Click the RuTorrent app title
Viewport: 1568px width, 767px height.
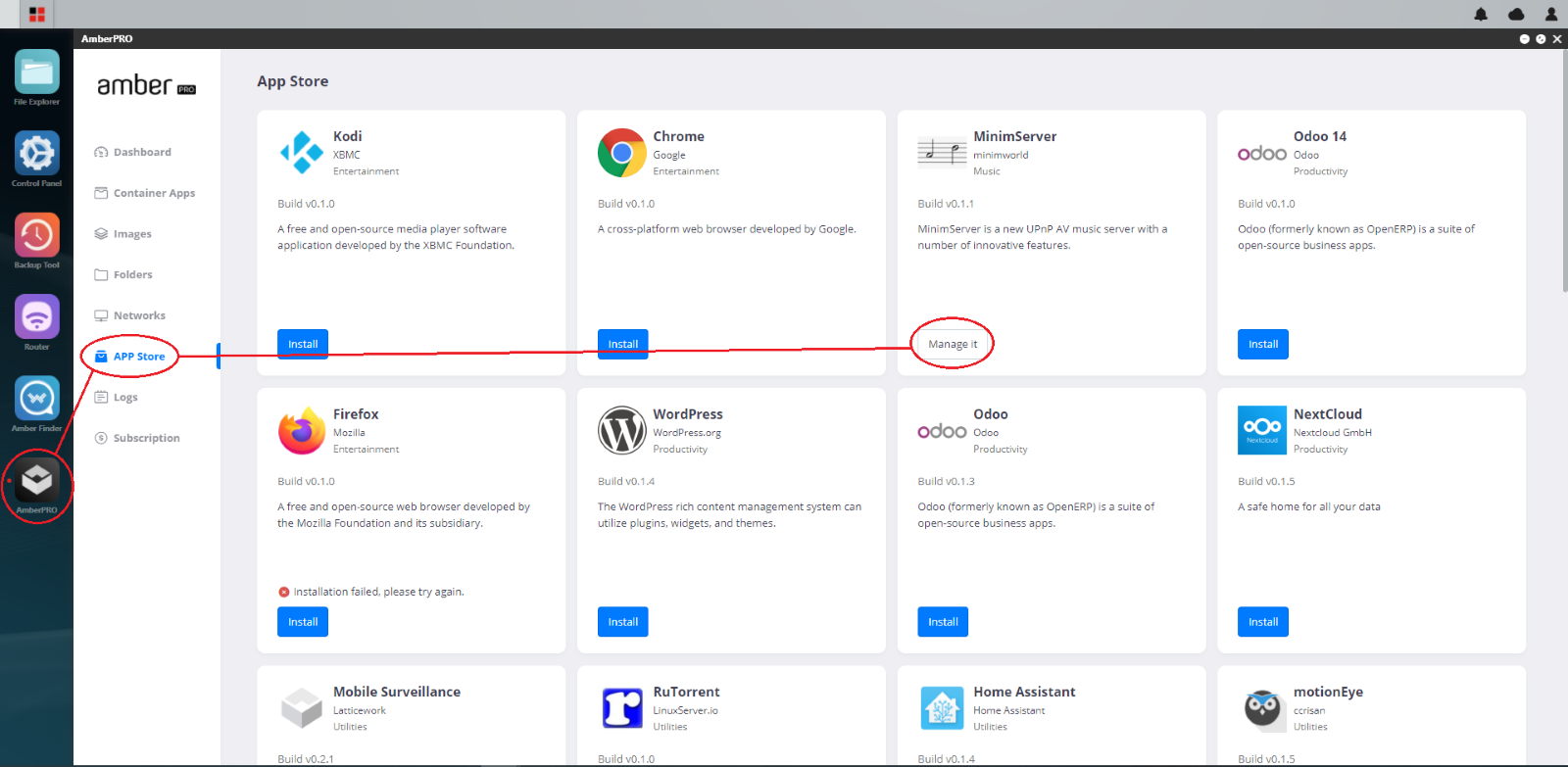pyautogui.click(x=686, y=692)
